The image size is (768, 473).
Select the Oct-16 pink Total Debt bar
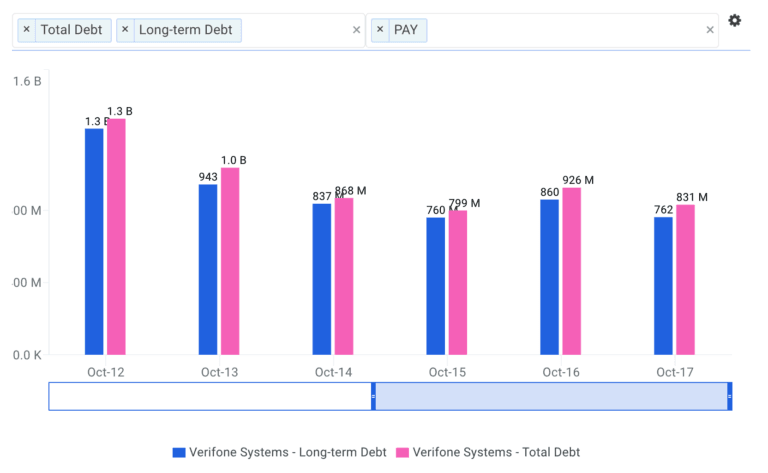coord(572,271)
